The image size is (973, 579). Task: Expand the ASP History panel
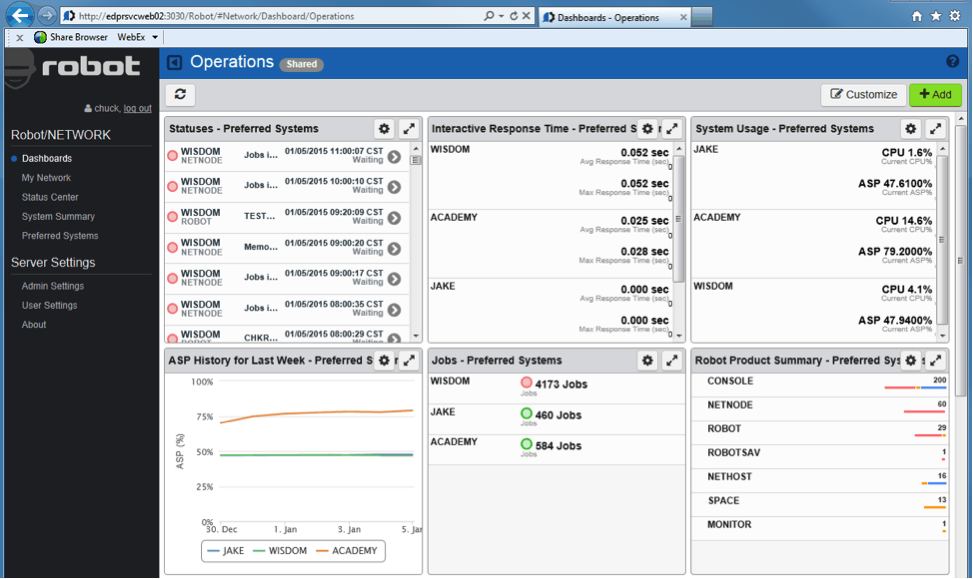(409, 360)
